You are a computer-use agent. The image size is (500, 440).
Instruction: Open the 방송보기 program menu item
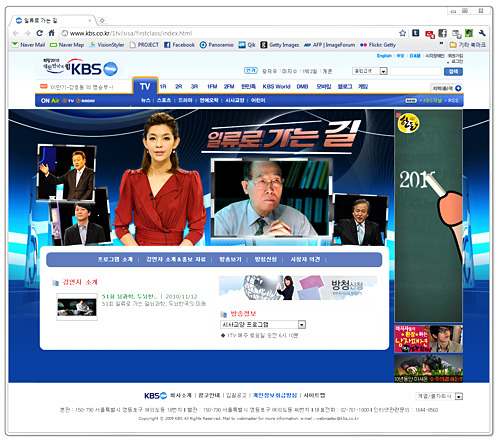[x=230, y=259]
